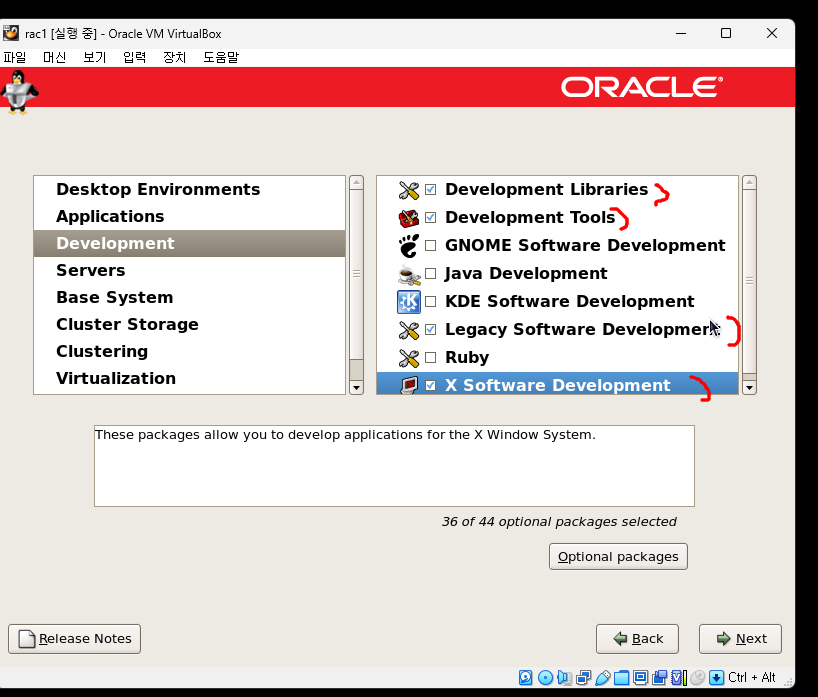Click the 'GNOME Software Development' label
Screen dimensions: 818x697
coord(585,245)
